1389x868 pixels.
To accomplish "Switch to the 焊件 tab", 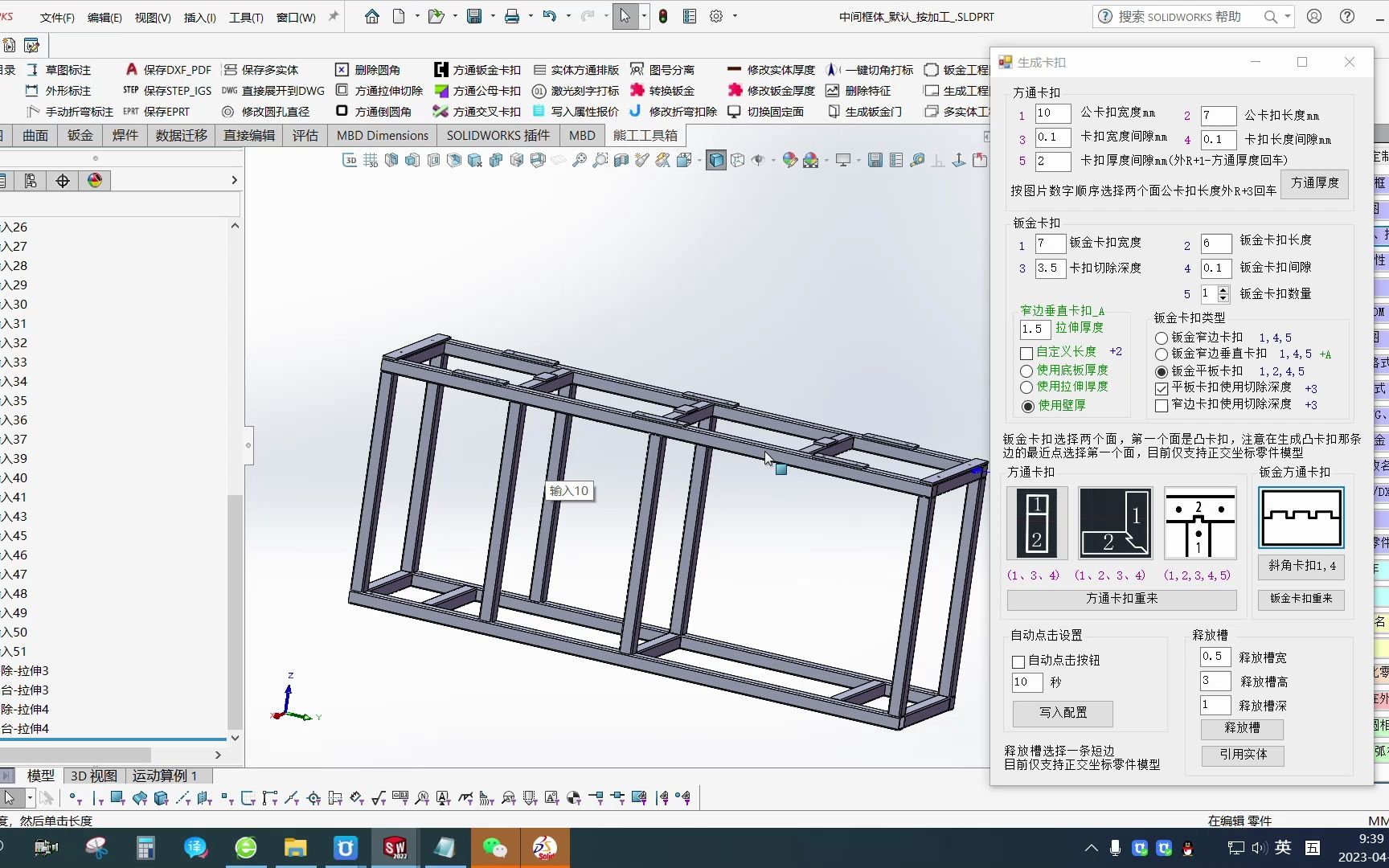I will 125,135.
